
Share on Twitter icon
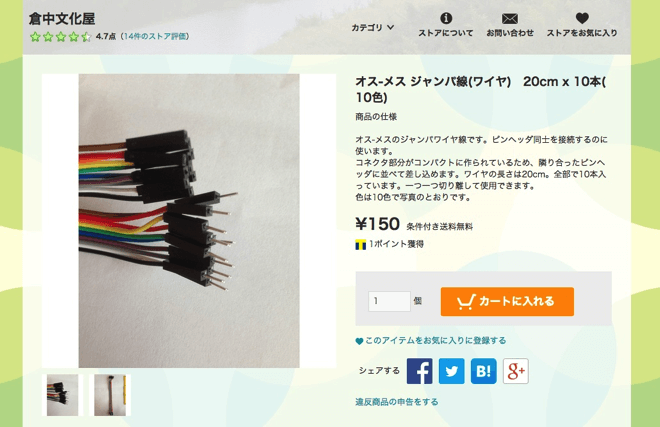452,371
